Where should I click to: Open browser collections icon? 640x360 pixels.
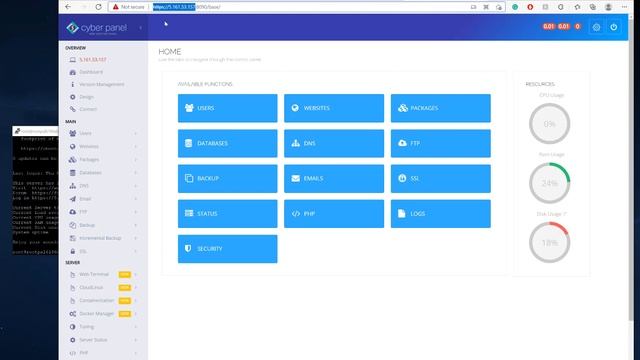tap(593, 7)
